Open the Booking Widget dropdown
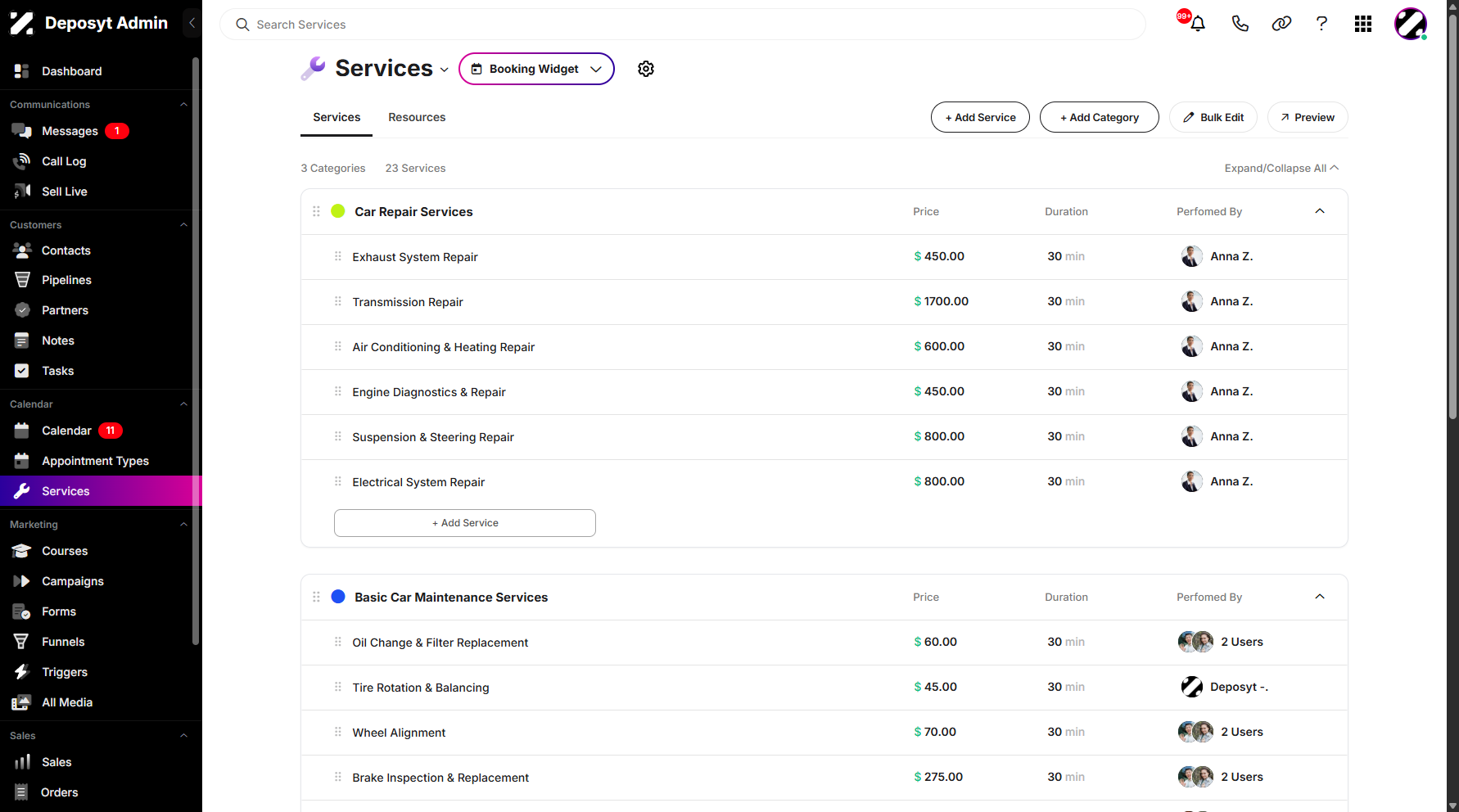This screenshot has height=812, width=1459. click(x=536, y=69)
